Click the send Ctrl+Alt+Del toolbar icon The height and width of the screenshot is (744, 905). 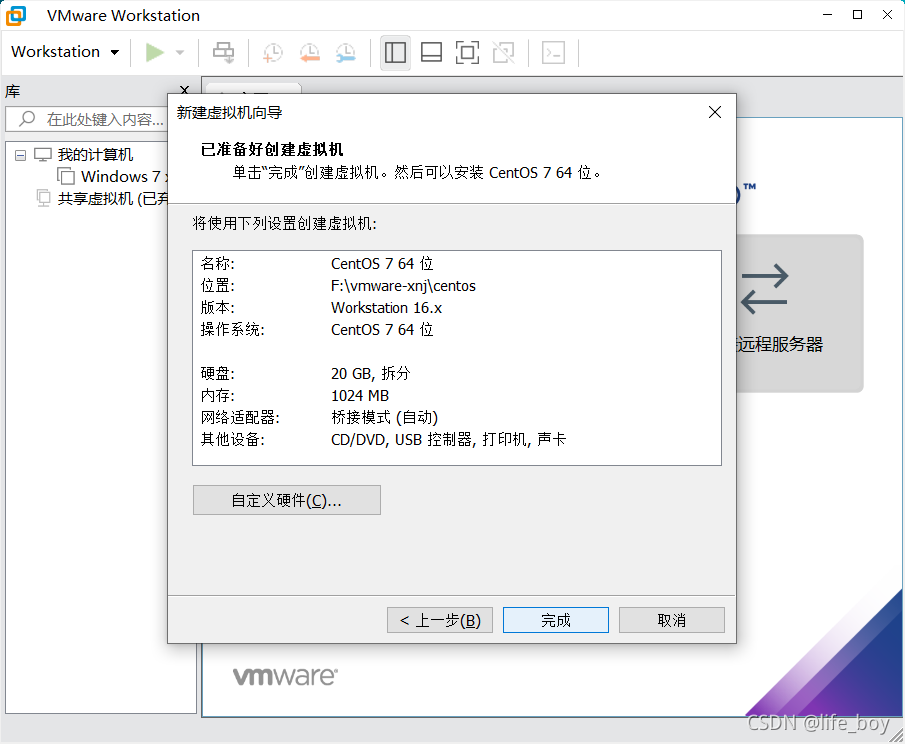pos(223,53)
